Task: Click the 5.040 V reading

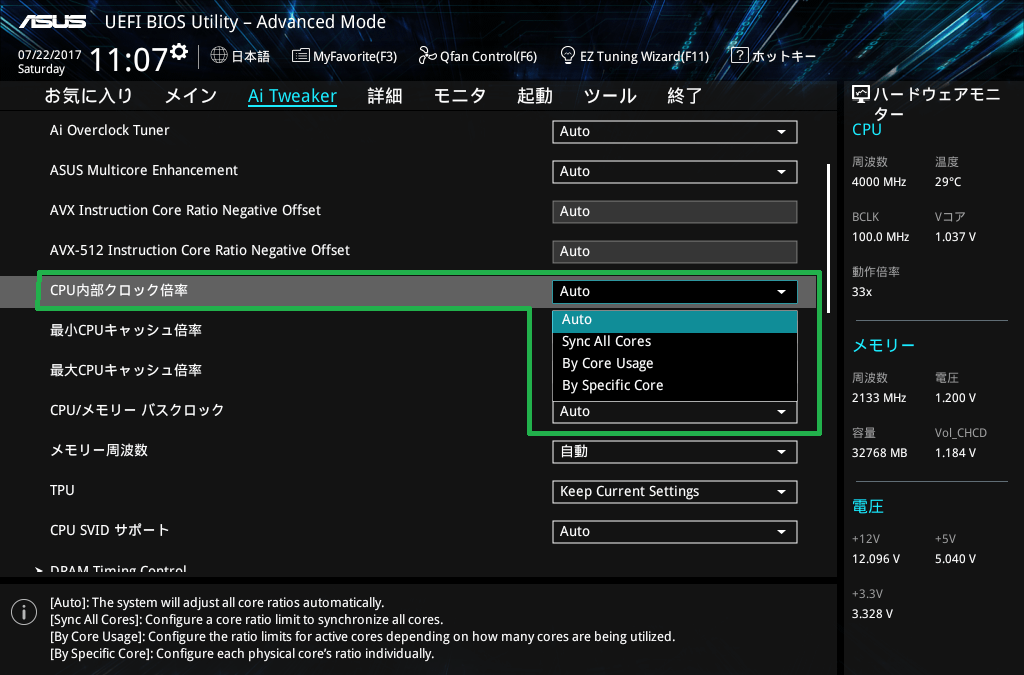Action: point(955,559)
